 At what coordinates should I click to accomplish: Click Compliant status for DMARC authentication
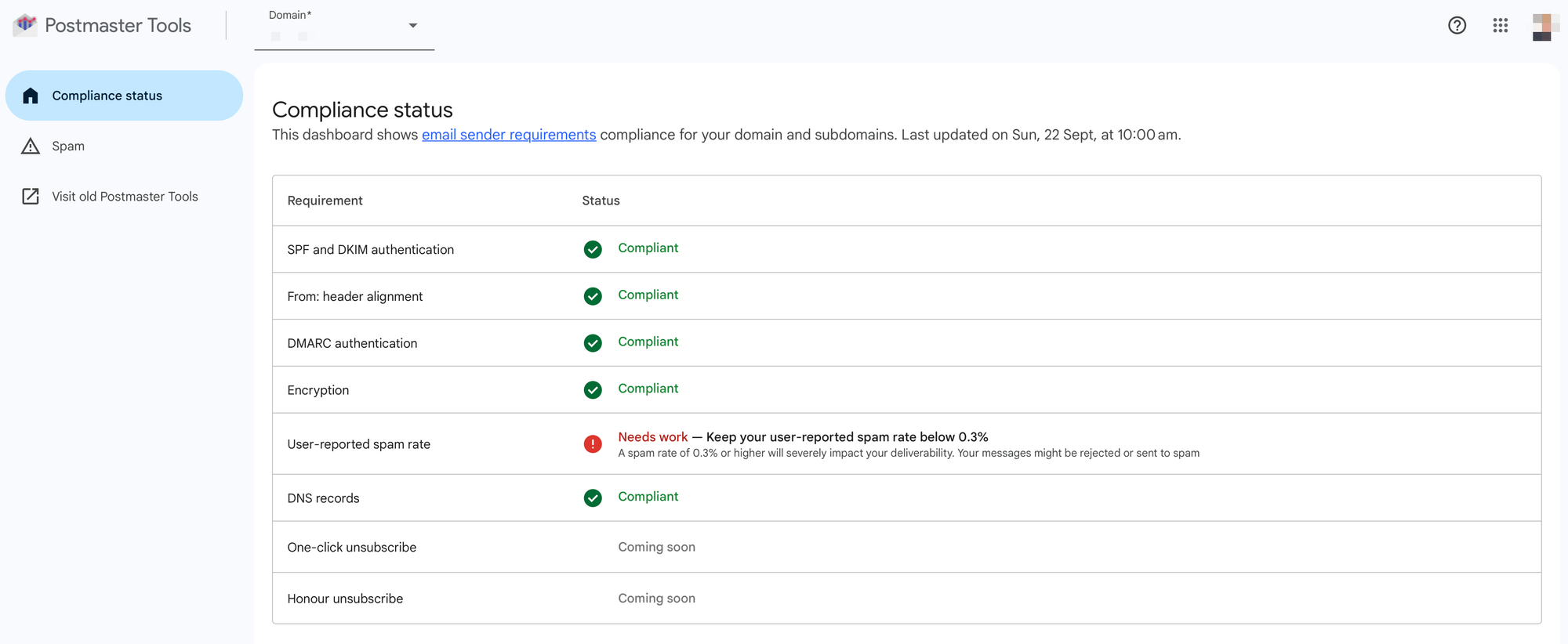[648, 342]
